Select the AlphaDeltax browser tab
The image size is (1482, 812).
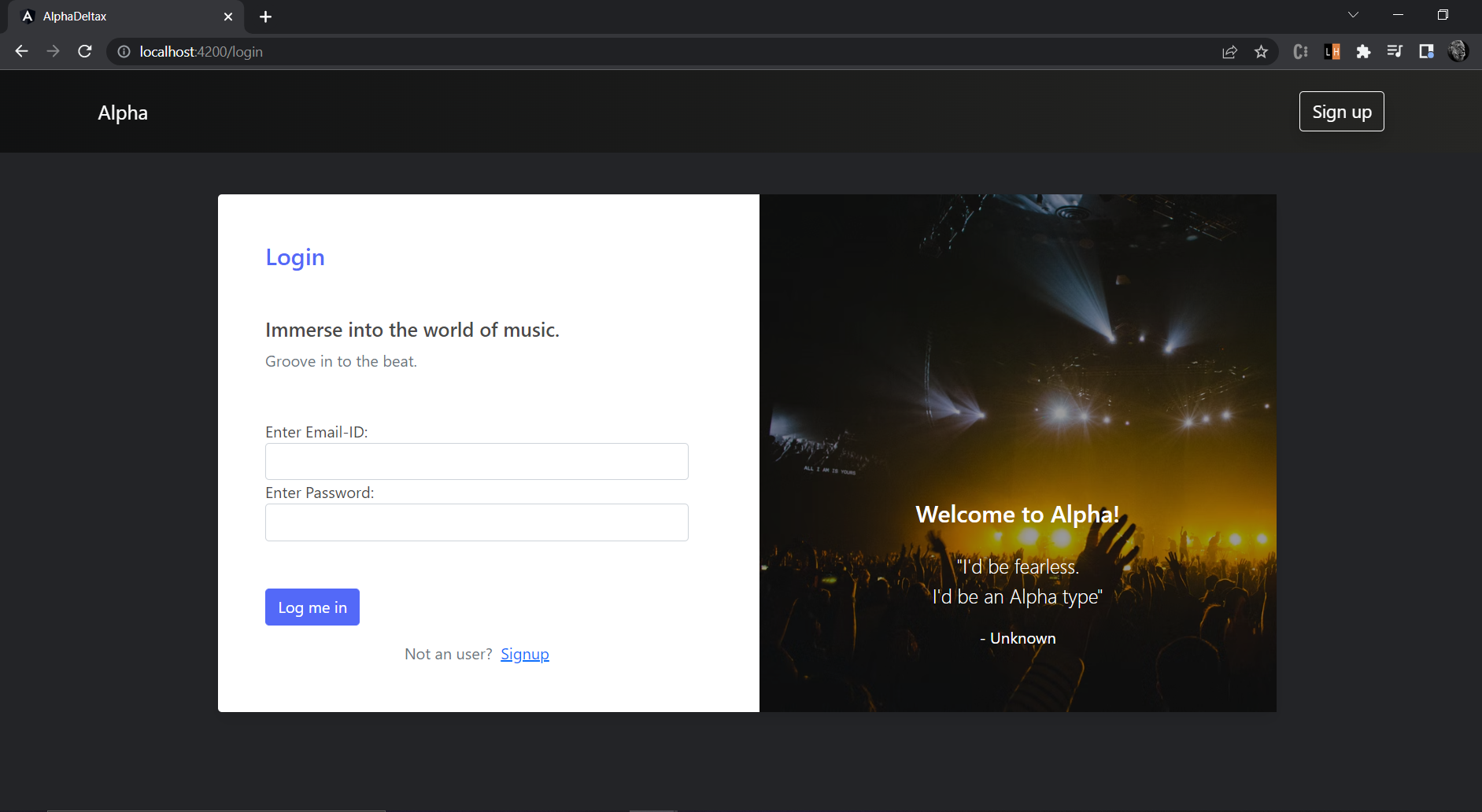pyautogui.click(x=126, y=17)
